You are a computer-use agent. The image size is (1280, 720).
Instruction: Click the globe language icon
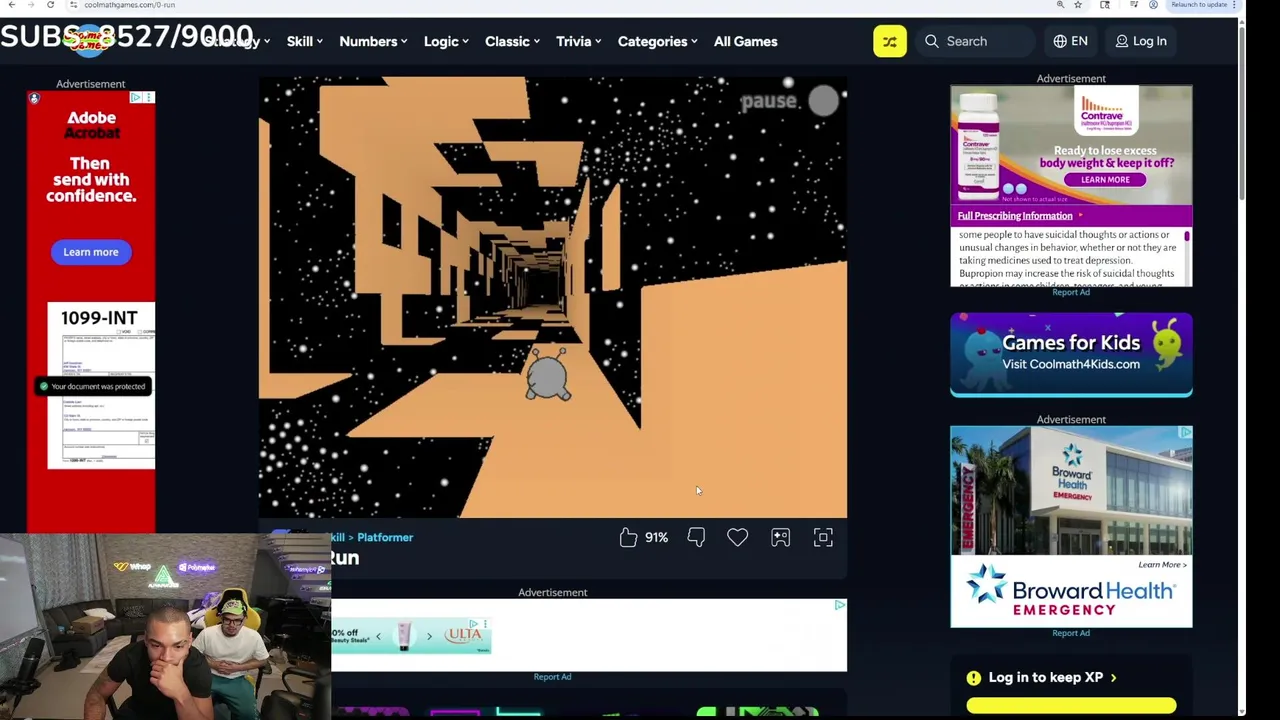1060,41
